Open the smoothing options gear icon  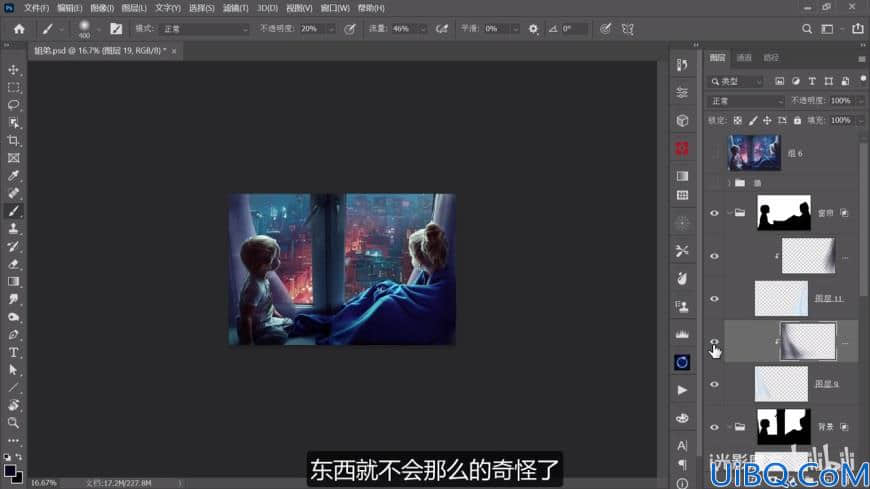point(533,29)
